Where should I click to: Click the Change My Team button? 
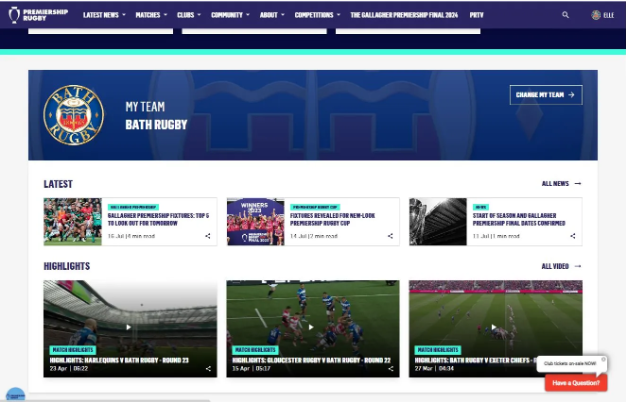pyautogui.click(x=546, y=95)
